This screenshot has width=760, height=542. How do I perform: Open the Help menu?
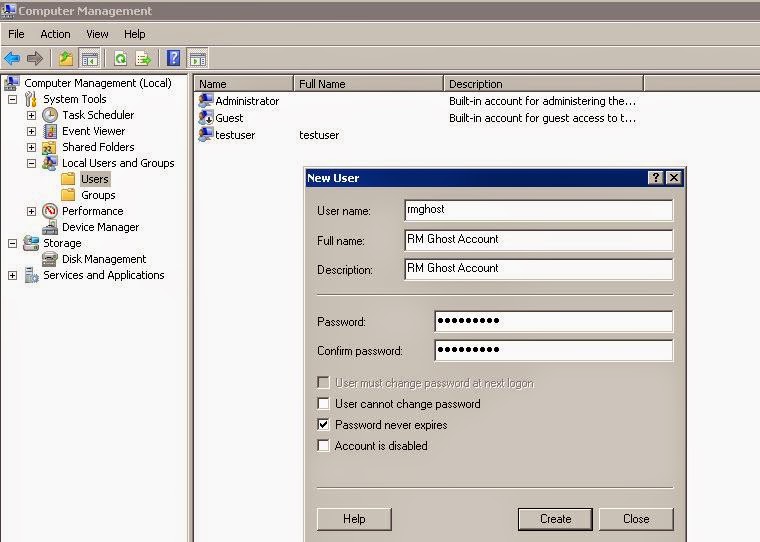[134, 34]
